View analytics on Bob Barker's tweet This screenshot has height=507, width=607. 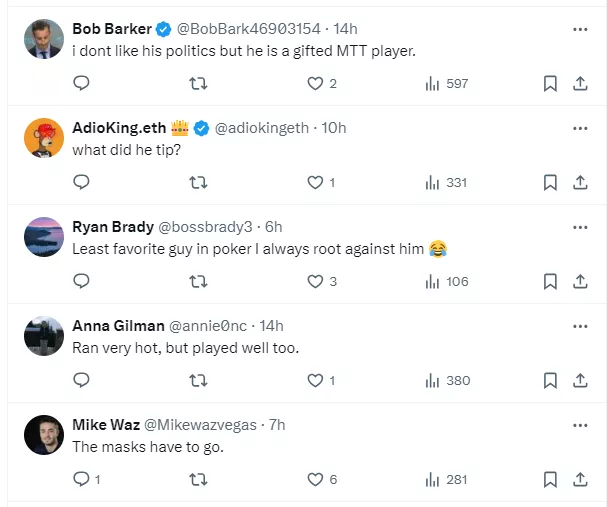pyautogui.click(x=446, y=84)
